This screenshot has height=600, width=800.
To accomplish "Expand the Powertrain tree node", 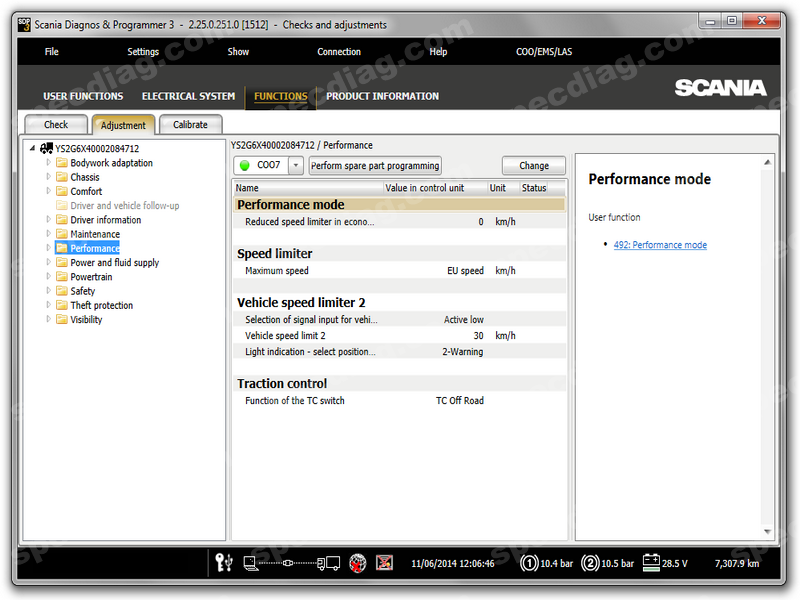I will click(48, 277).
